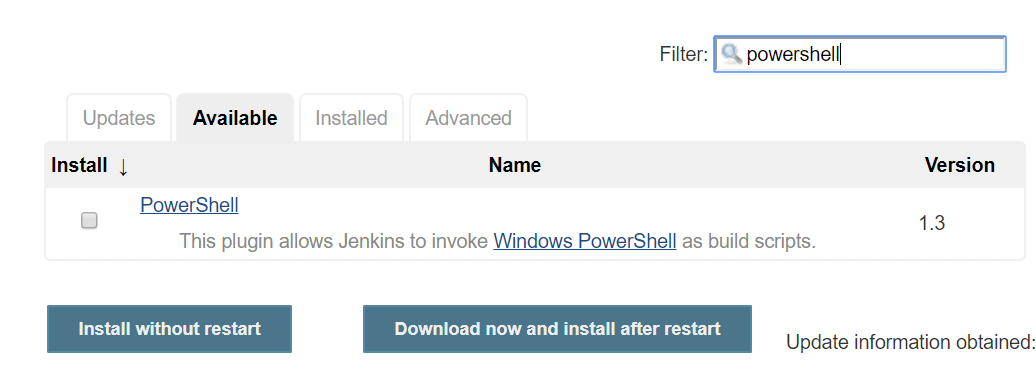
Task: Open the Installed tab
Action: click(x=352, y=118)
